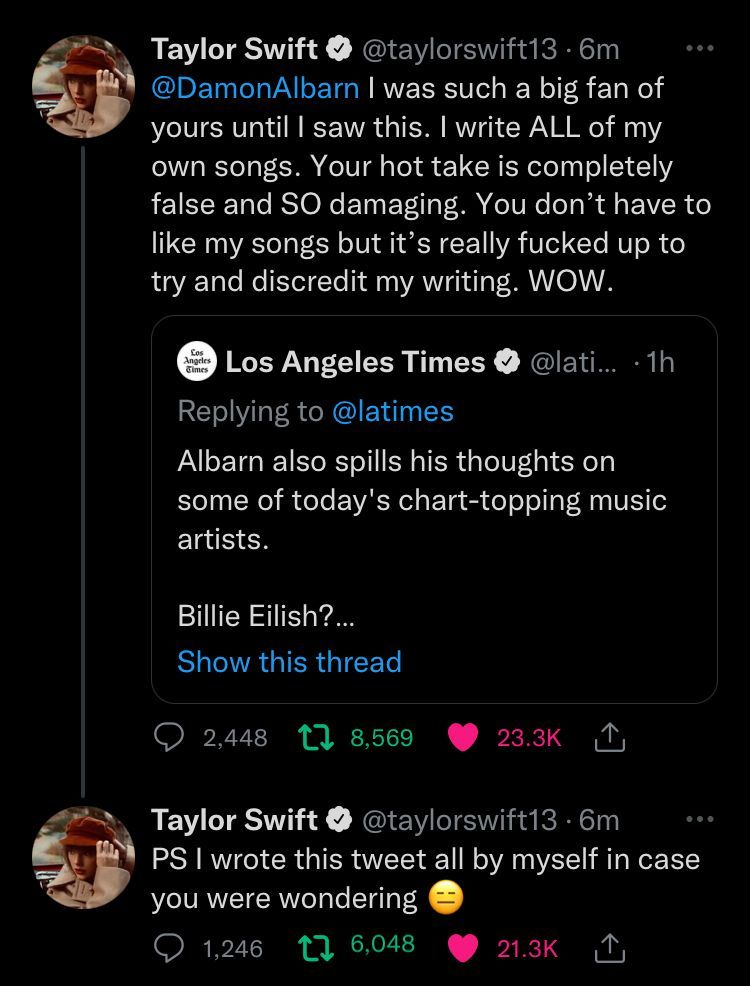Open the @latimes reply mention
Viewport: 750px width, 986px height.
[392, 411]
